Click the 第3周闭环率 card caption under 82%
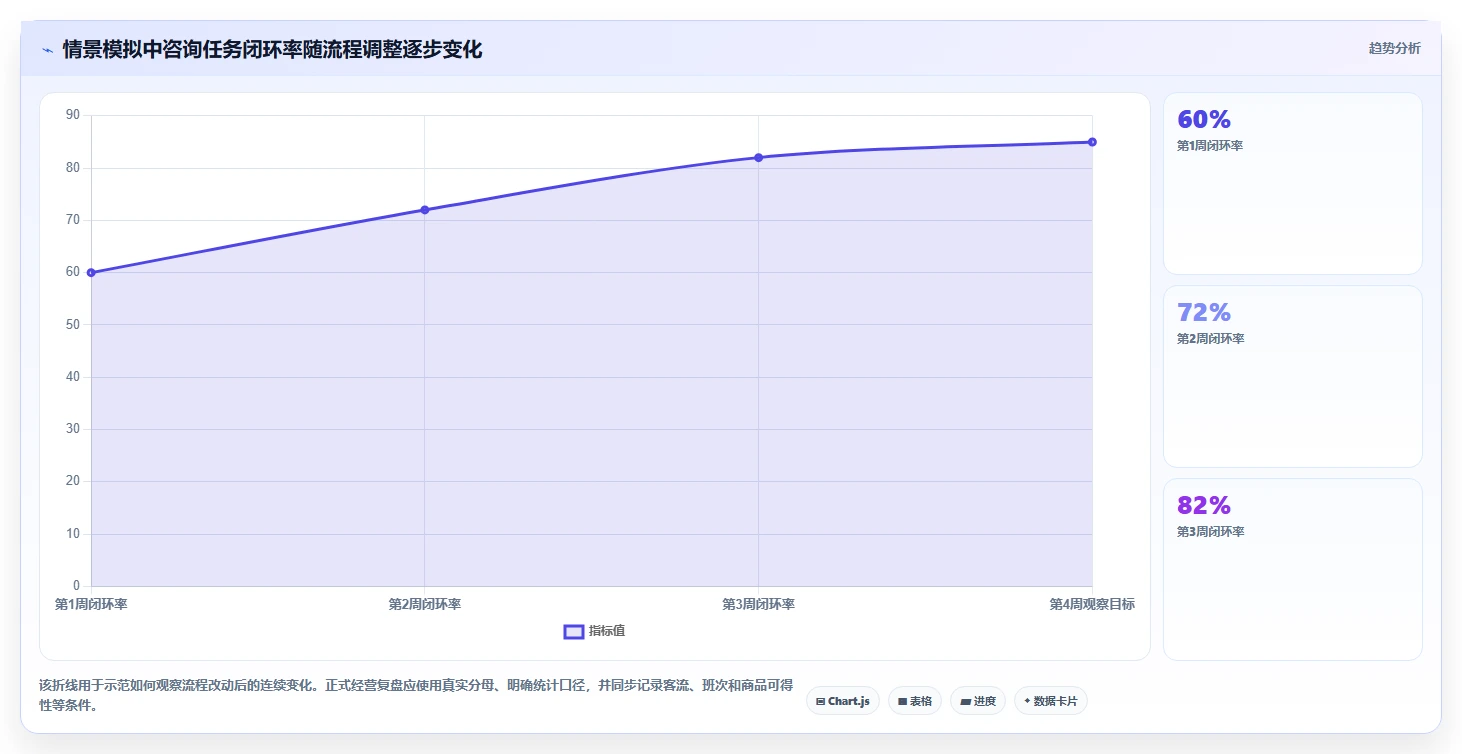The width and height of the screenshot is (1462, 754). 1210,532
